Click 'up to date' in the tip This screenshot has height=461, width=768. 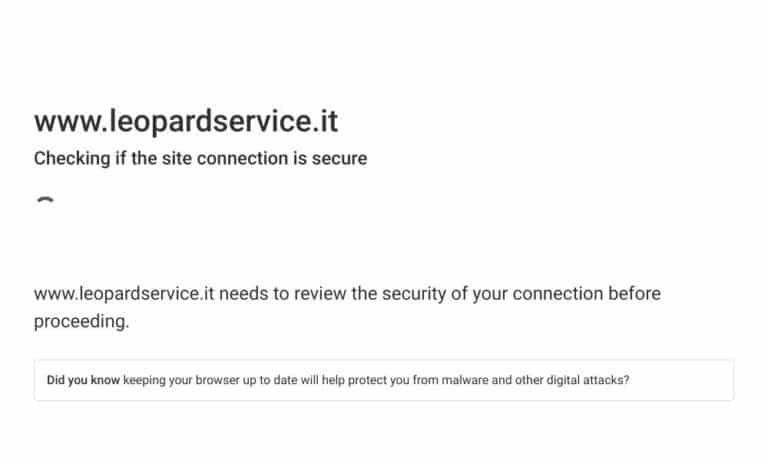[270, 380]
